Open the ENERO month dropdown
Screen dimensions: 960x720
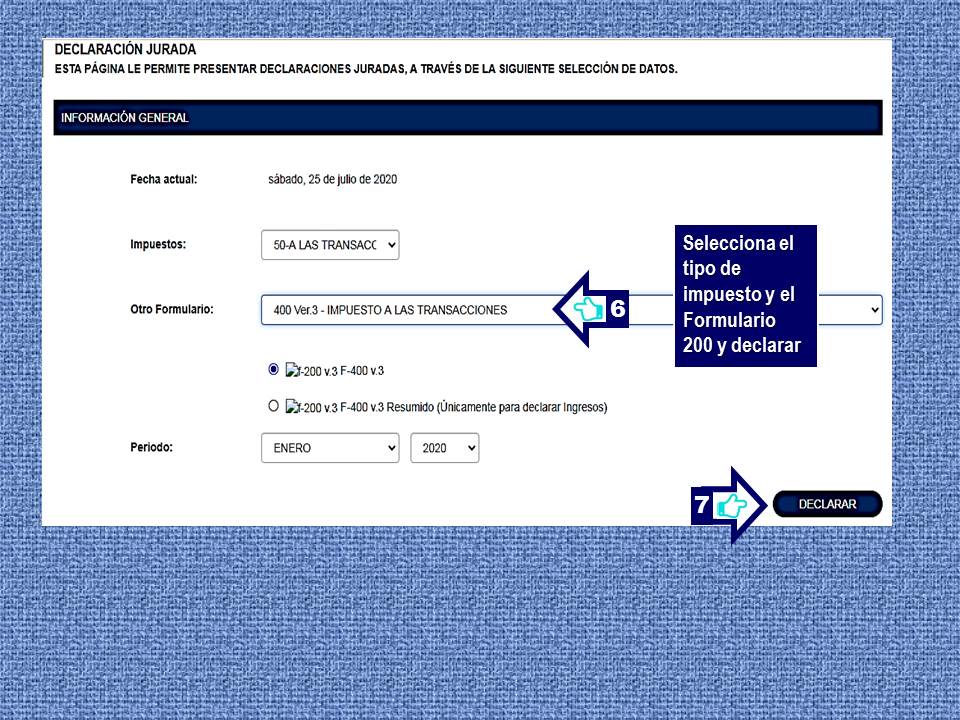tap(330, 448)
